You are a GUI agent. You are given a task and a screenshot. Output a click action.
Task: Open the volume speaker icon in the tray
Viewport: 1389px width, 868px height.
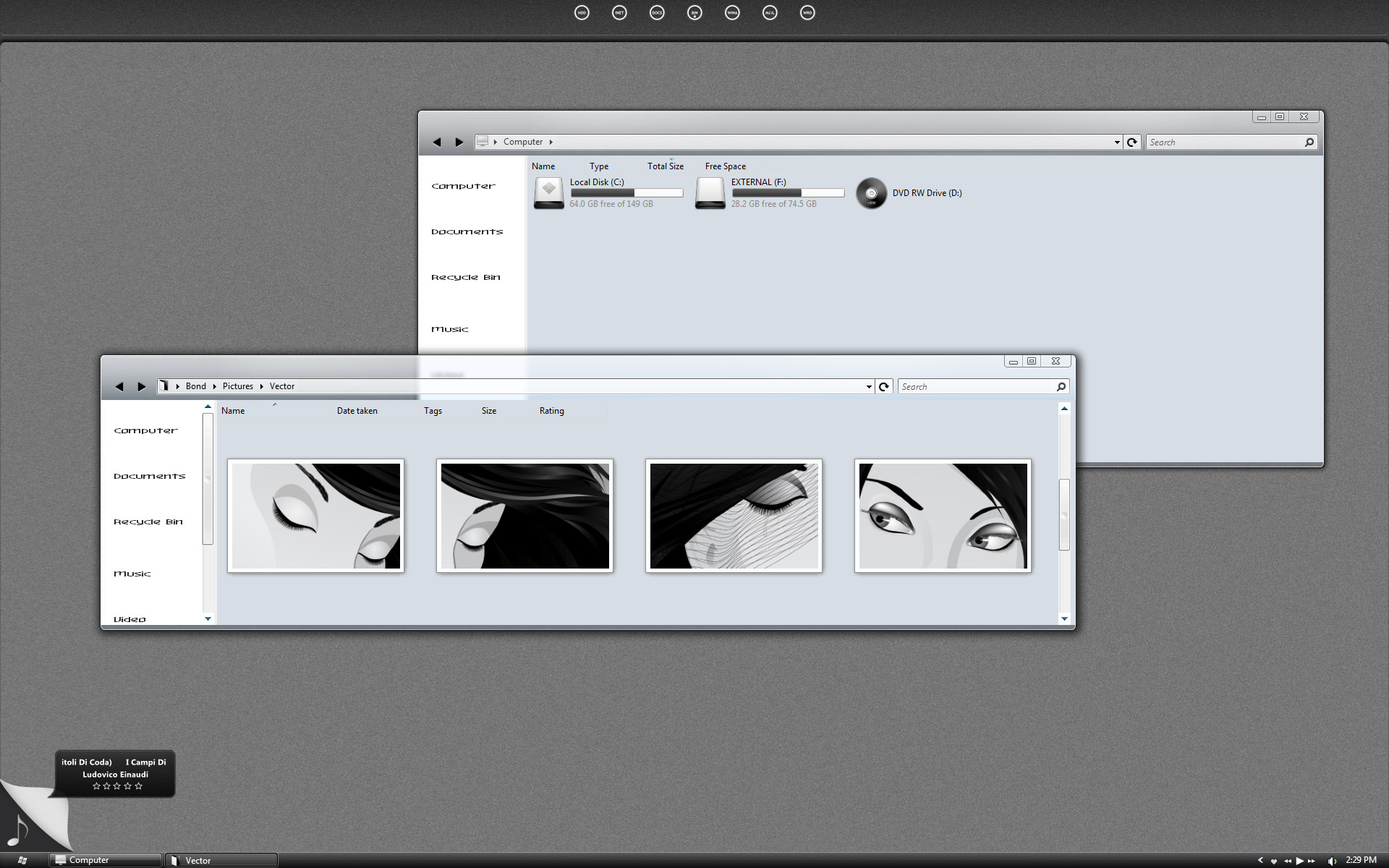[x=1332, y=861]
